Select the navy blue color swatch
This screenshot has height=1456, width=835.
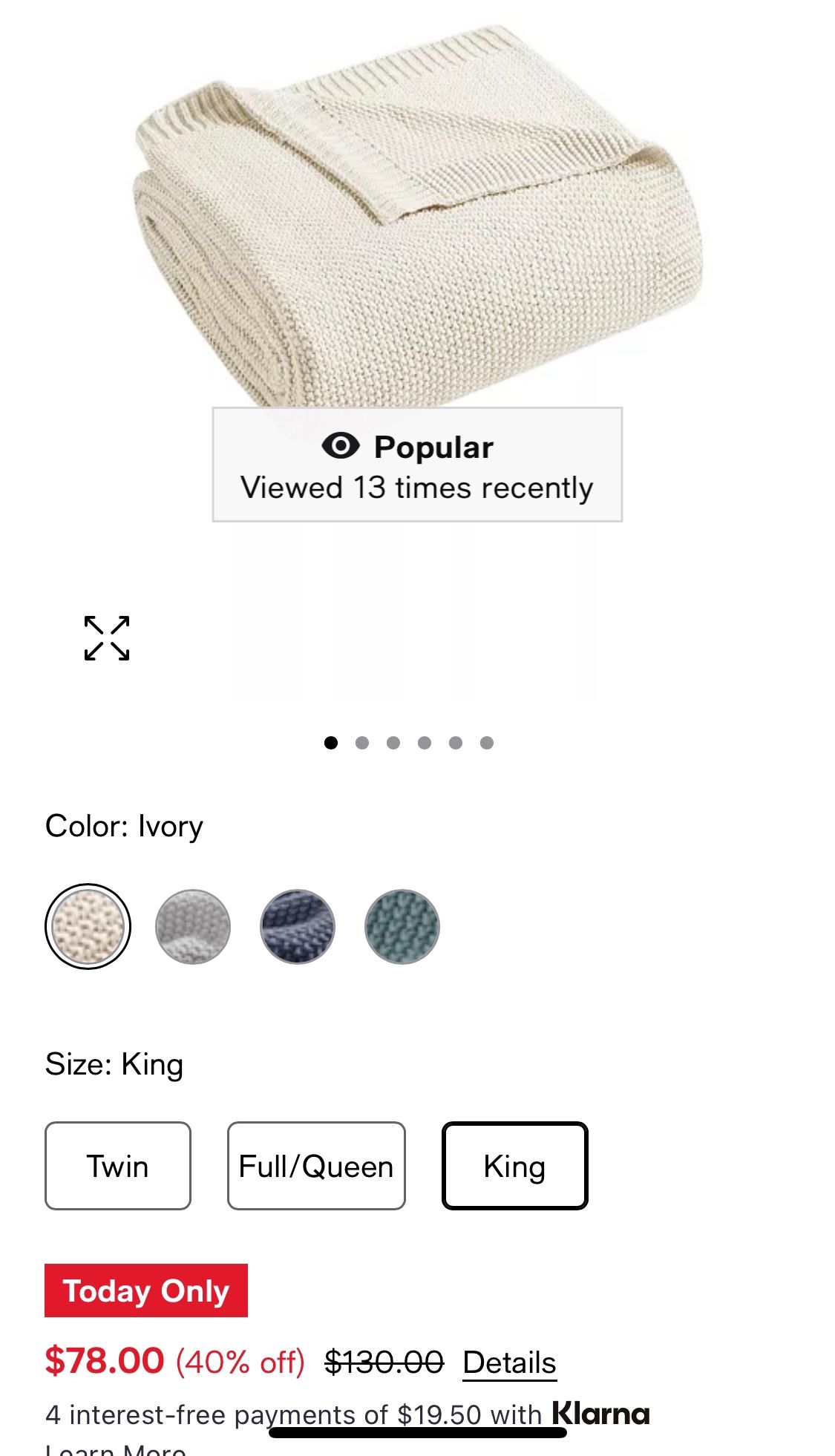298,926
